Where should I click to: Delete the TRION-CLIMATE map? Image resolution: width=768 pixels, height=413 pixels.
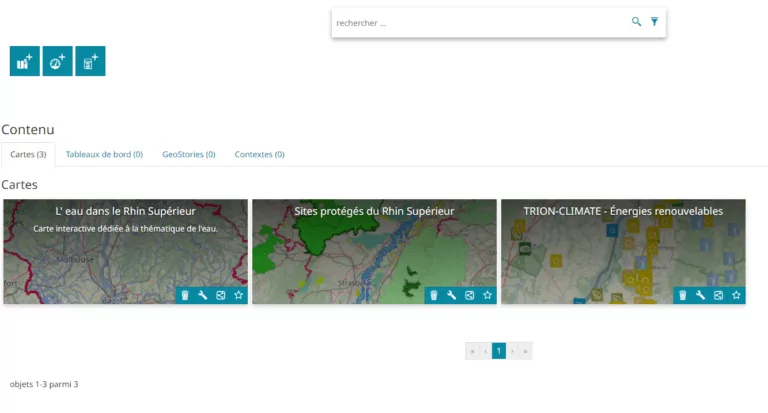point(682,295)
